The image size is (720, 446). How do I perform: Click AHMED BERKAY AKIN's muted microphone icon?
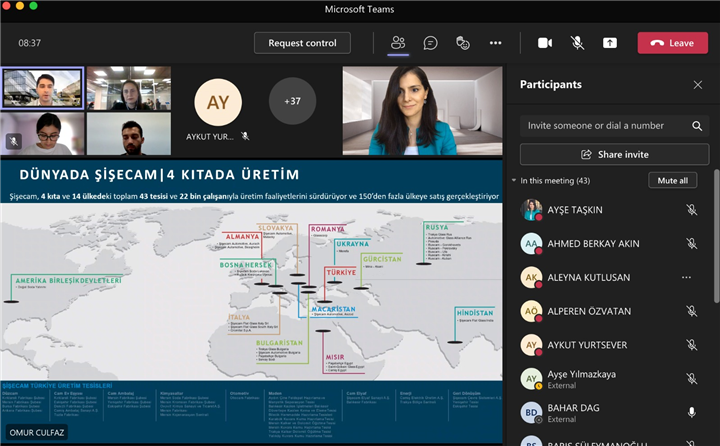[x=692, y=244]
